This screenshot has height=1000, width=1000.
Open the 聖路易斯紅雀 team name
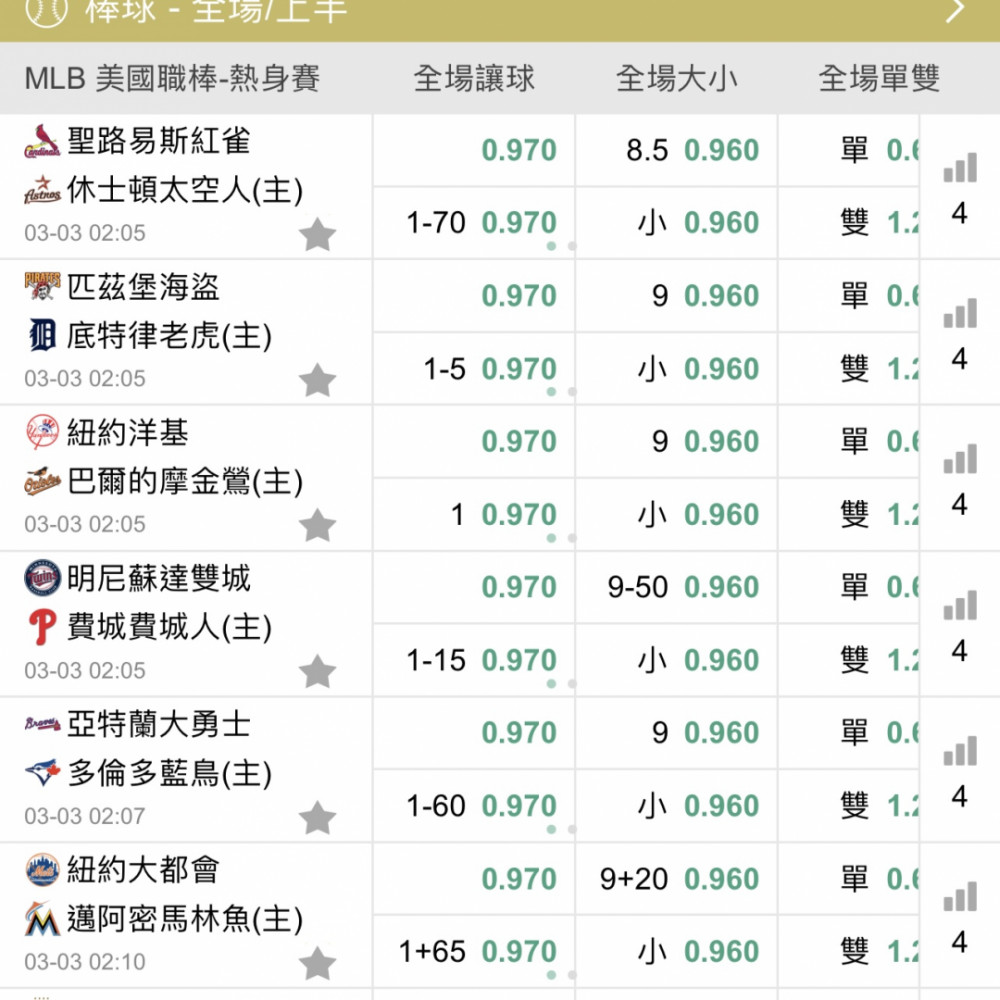point(159,141)
